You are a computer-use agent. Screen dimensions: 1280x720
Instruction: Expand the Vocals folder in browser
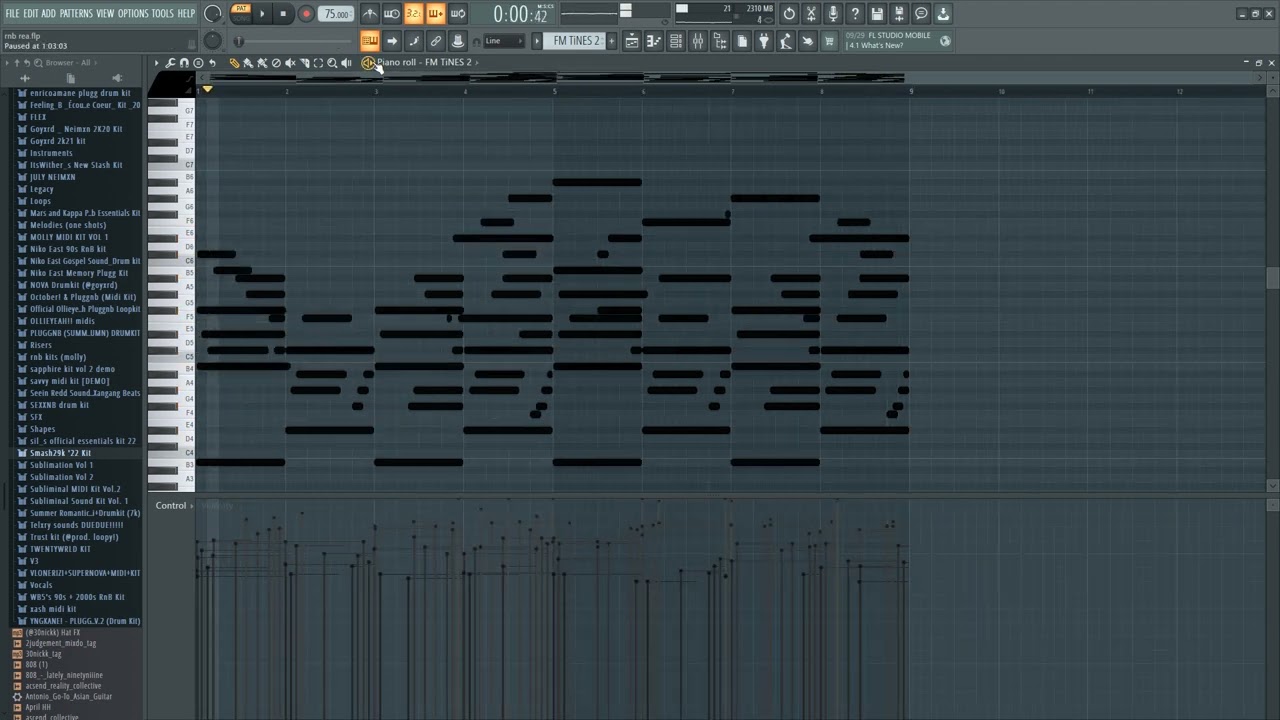[40, 585]
